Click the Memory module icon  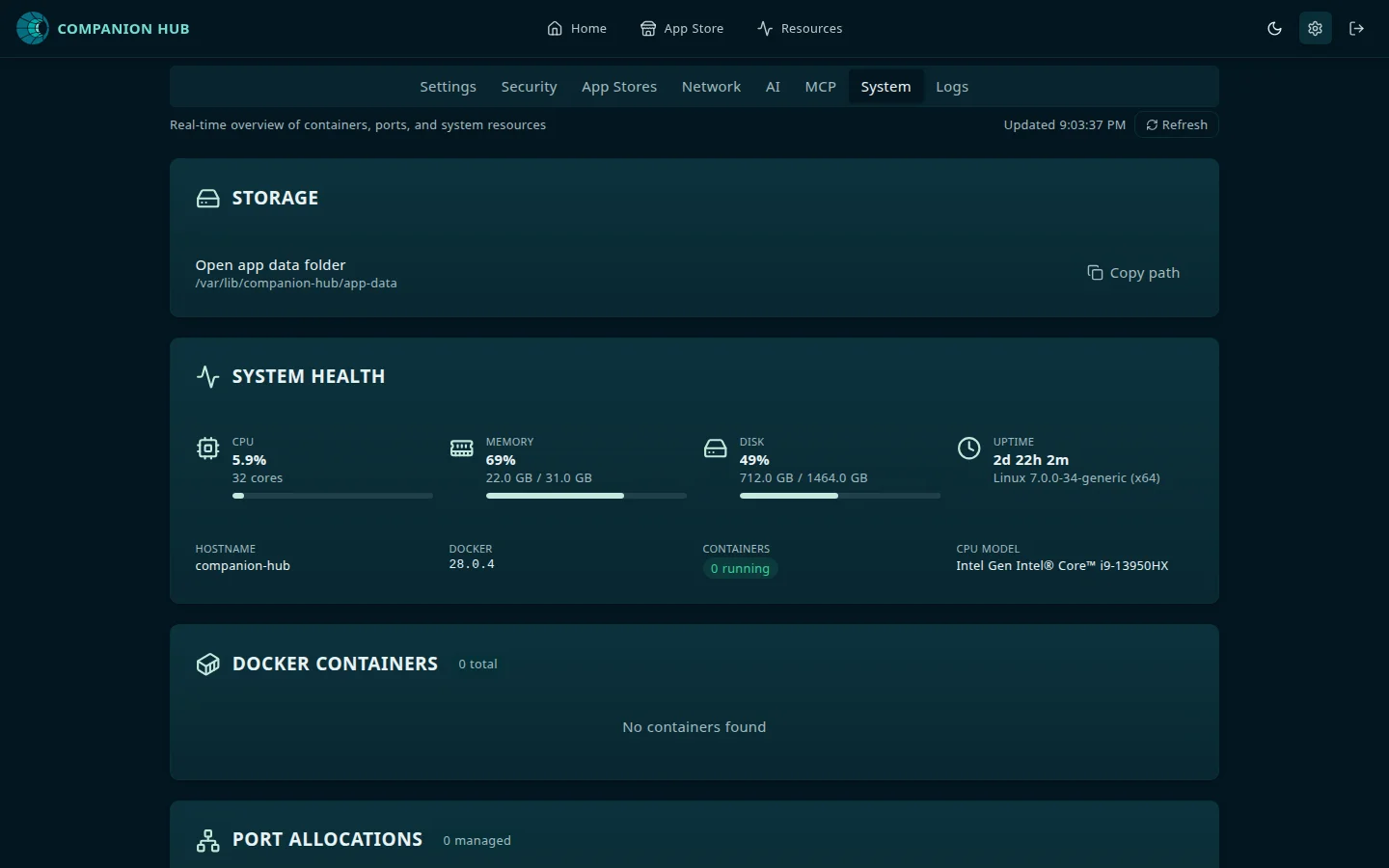point(462,448)
